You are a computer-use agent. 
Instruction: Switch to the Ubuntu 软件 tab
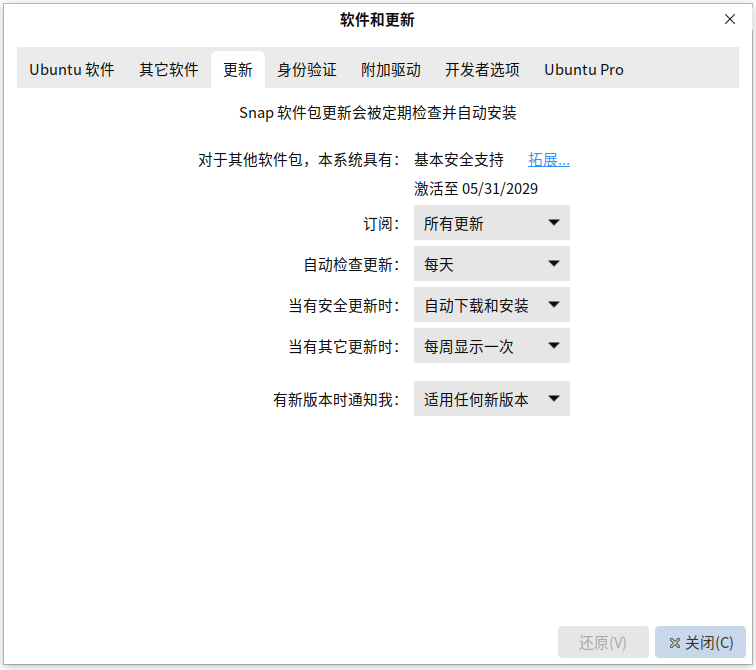click(x=72, y=69)
